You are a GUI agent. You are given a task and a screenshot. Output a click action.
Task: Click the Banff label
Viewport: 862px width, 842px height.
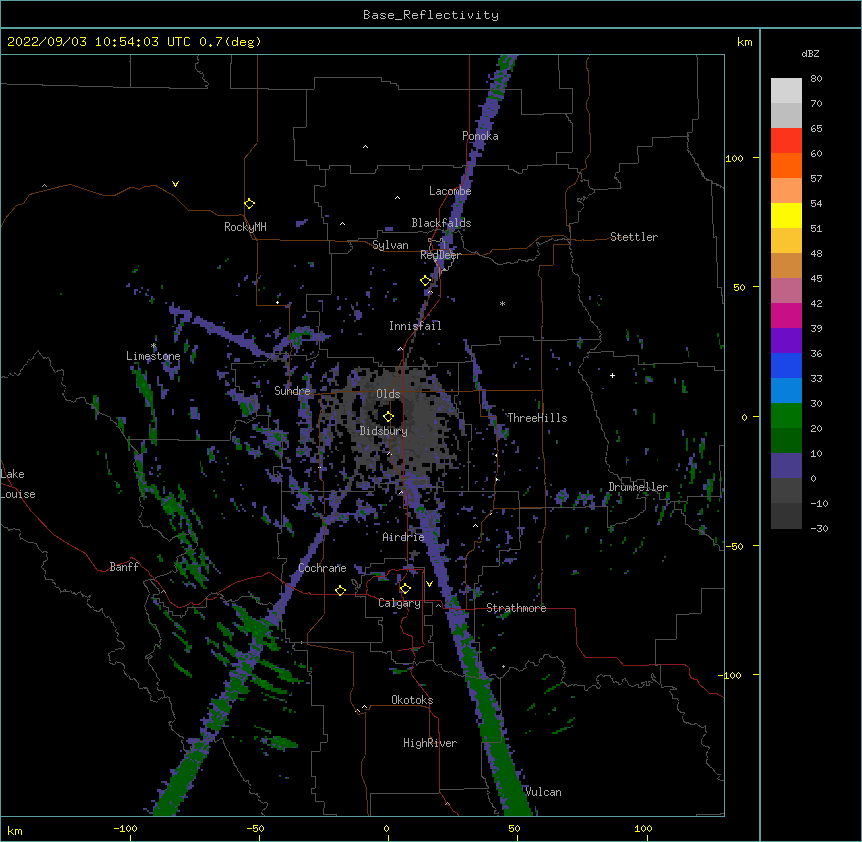point(124,567)
